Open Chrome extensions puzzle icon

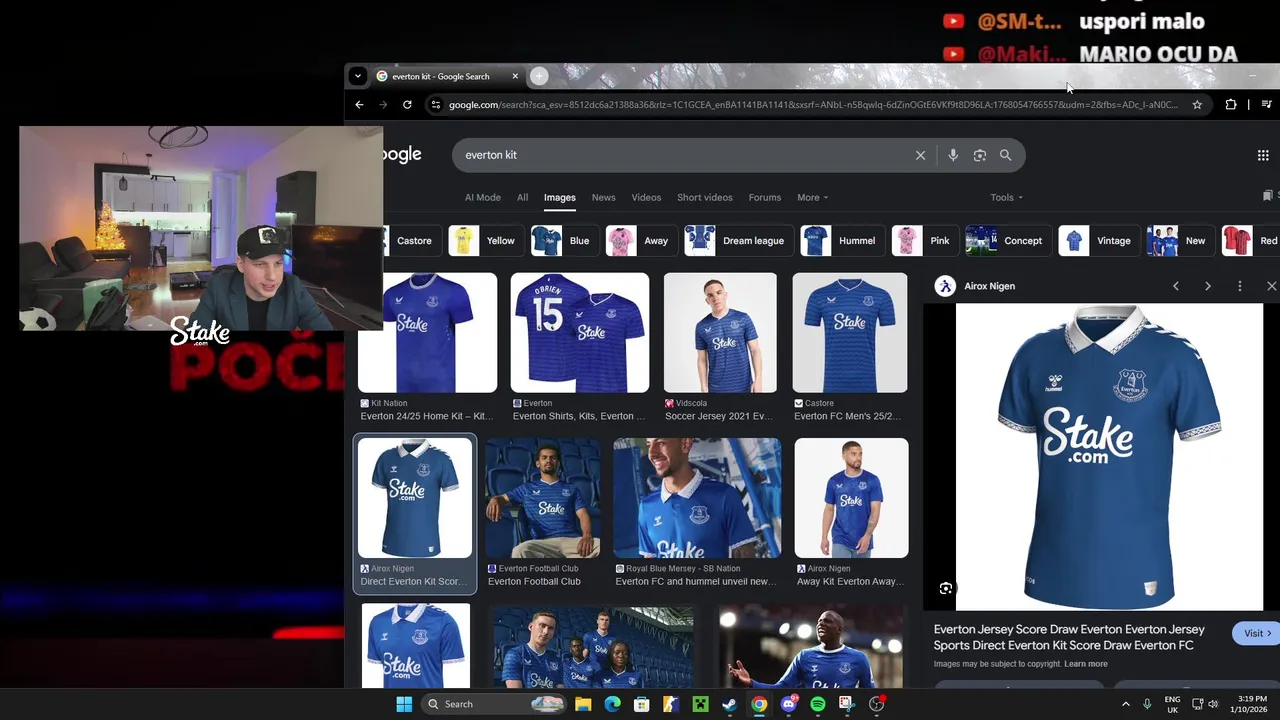[1231, 104]
